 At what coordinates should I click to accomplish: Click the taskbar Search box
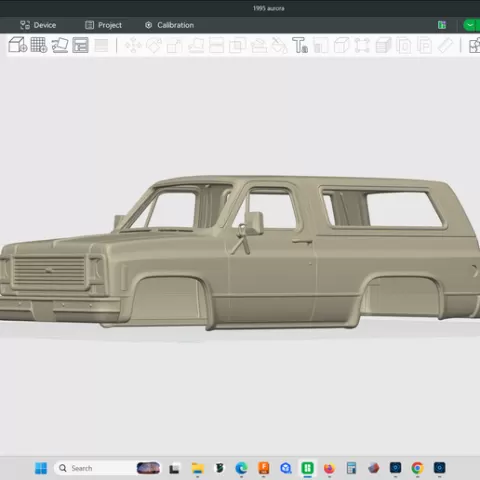[107, 468]
